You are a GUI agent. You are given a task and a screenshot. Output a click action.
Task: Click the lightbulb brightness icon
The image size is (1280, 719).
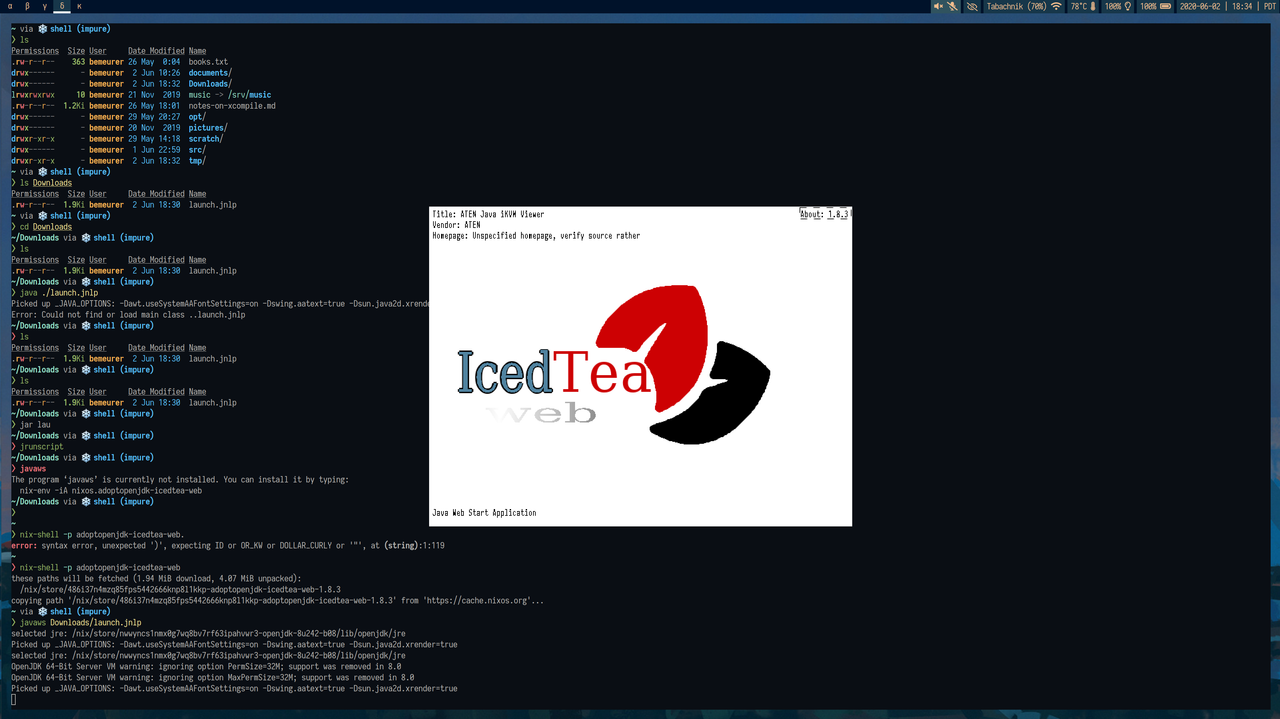[x=1128, y=6]
